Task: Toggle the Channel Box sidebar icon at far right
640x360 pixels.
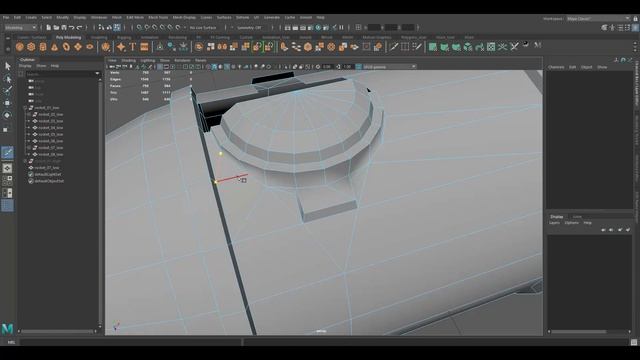Action: [636, 27]
